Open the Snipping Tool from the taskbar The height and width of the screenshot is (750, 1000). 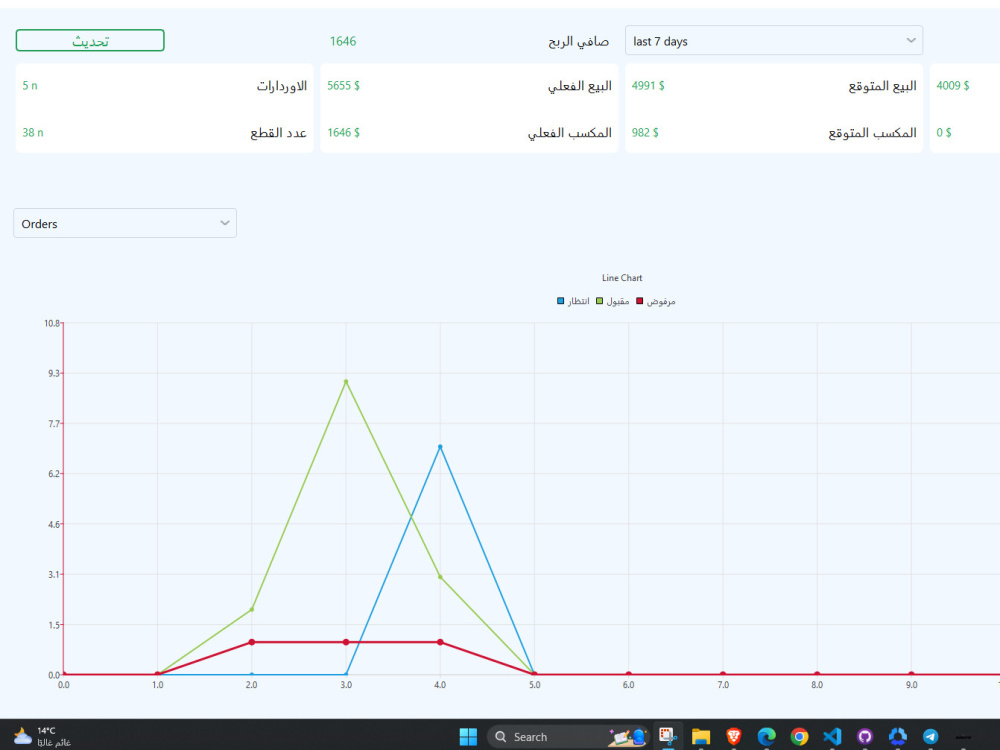point(668,736)
